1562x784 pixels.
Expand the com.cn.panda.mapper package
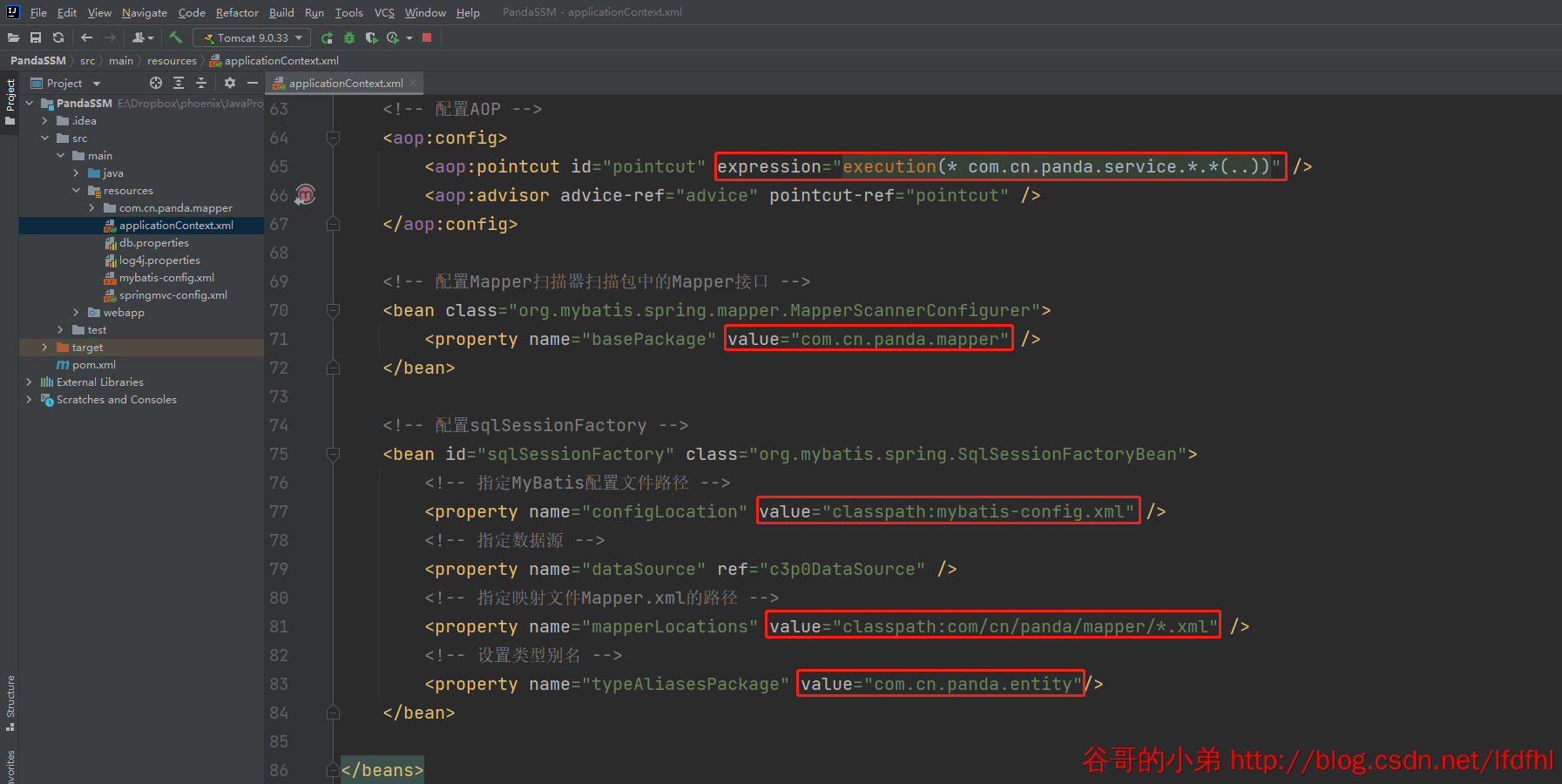92,207
